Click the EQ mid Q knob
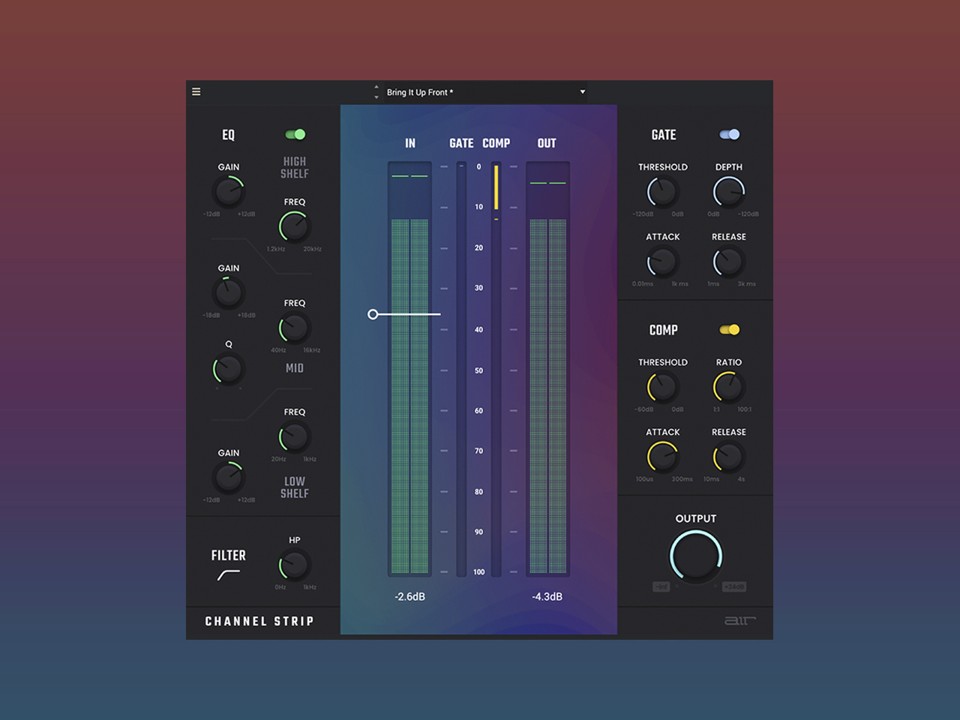Image resolution: width=960 pixels, height=720 pixels. [229, 369]
